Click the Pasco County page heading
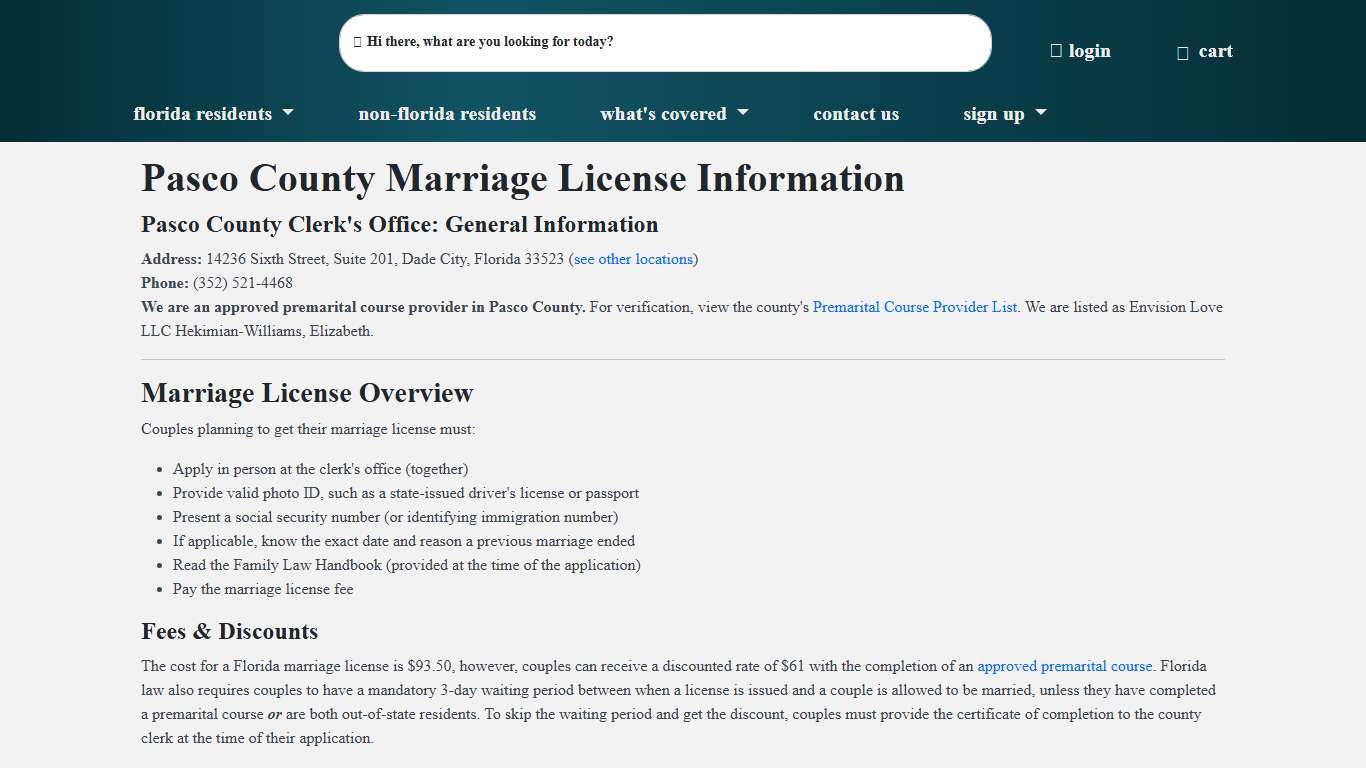Image resolution: width=1366 pixels, height=768 pixels. (x=522, y=179)
